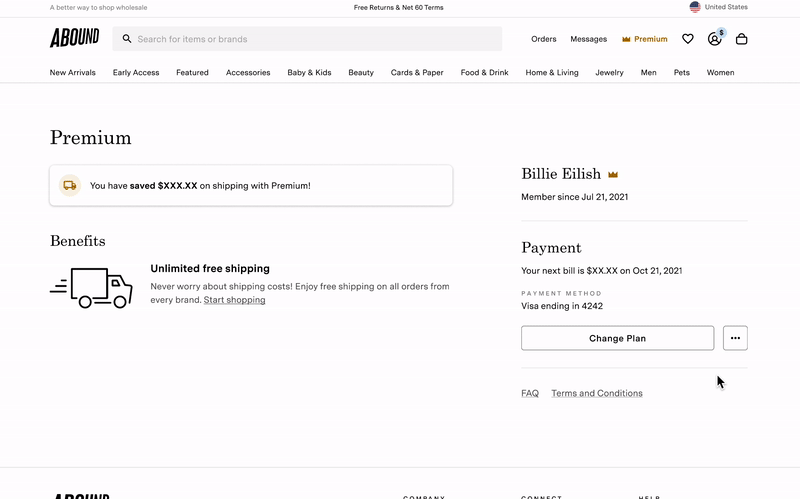800x499 pixels.
Task: Select the Men category
Action: click(x=648, y=72)
